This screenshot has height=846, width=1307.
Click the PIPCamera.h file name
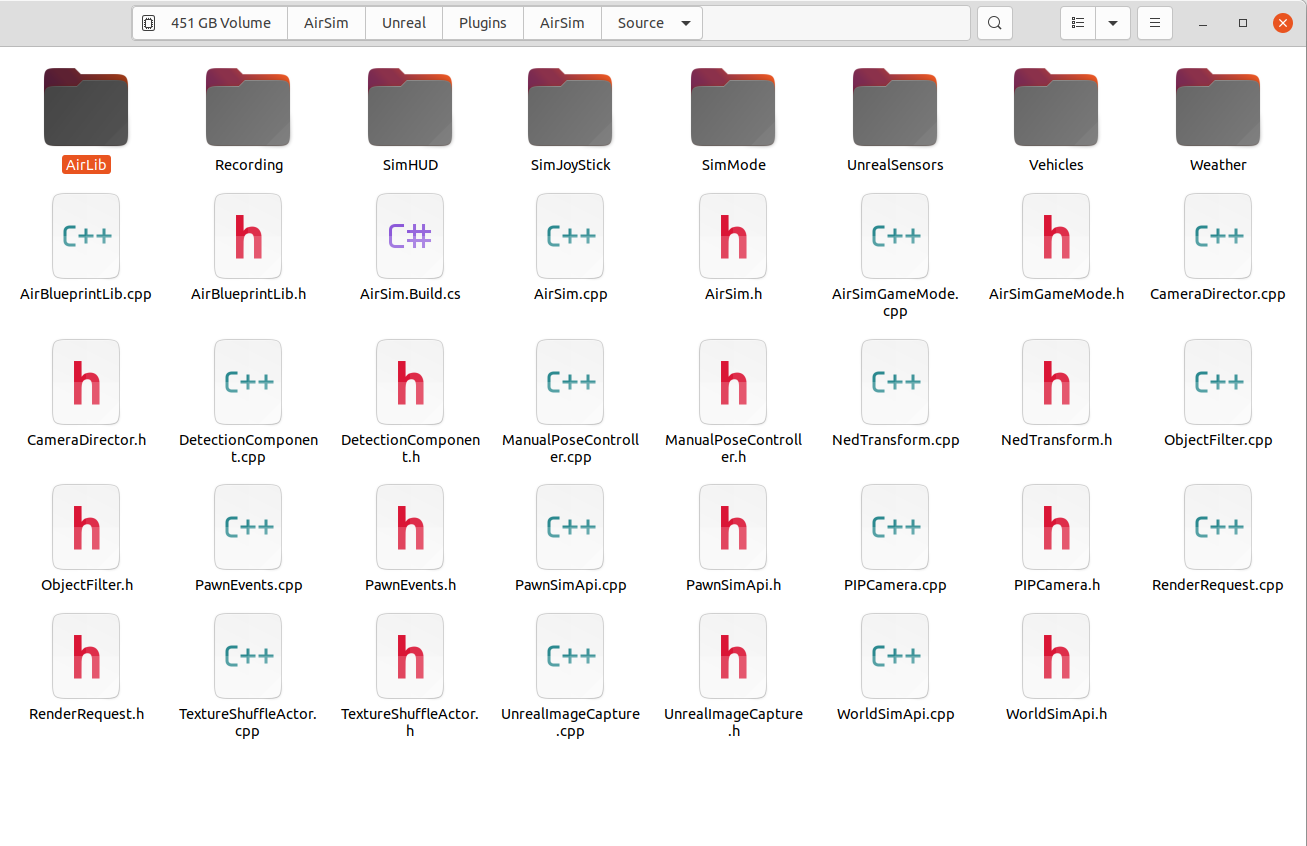pyautogui.click(x=1056, y=585)
